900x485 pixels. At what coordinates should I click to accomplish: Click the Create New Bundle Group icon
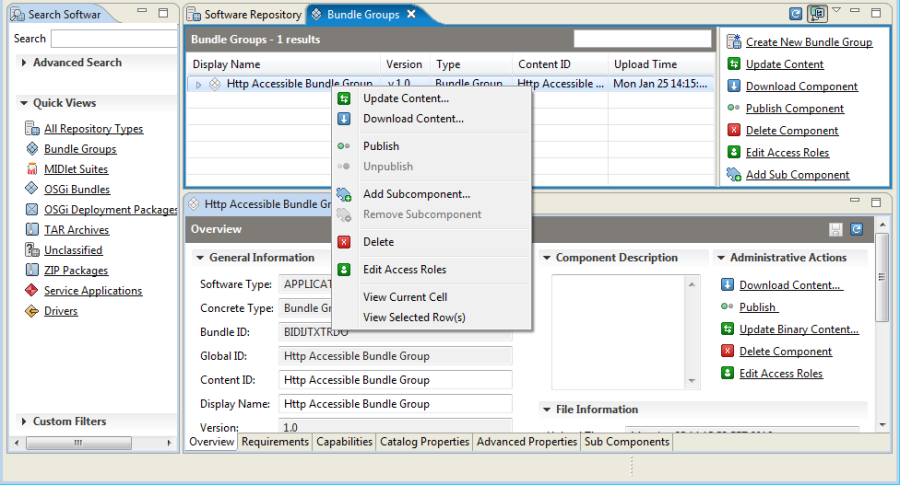pyautogui.click(x=734, y=41)
